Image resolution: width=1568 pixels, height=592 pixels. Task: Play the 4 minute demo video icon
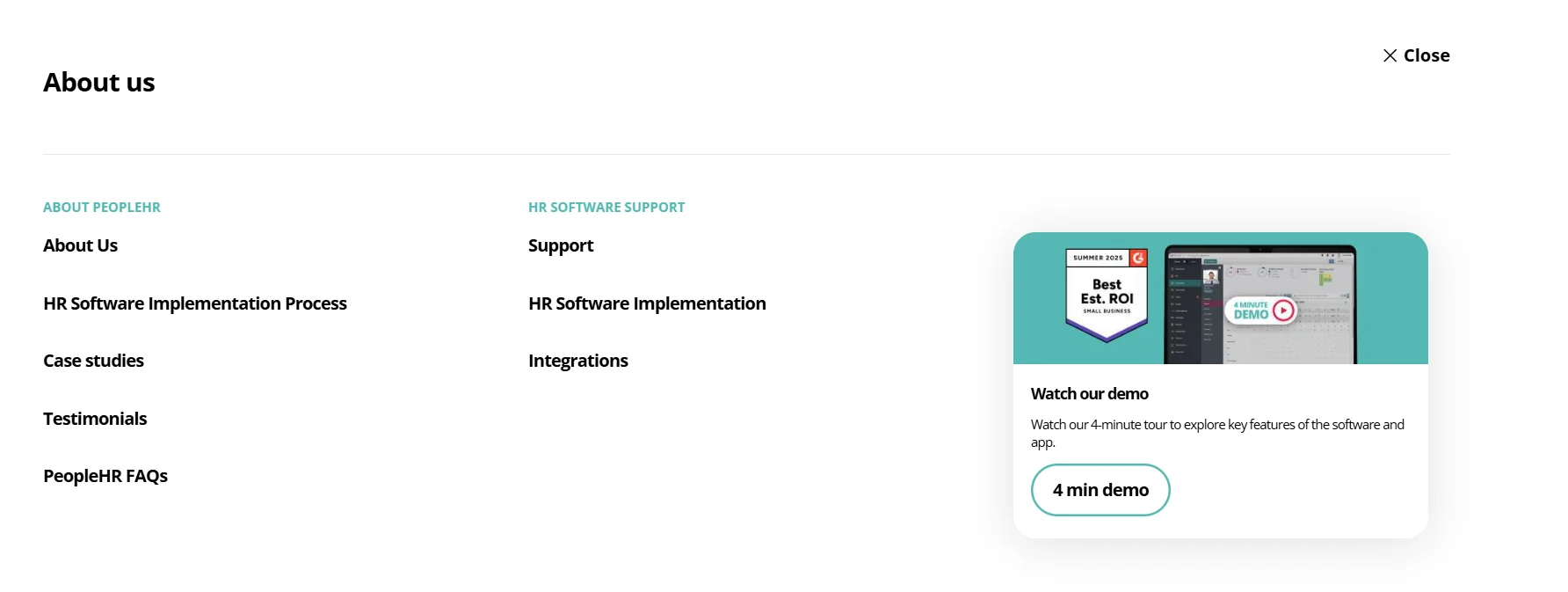coord(1283,310)
